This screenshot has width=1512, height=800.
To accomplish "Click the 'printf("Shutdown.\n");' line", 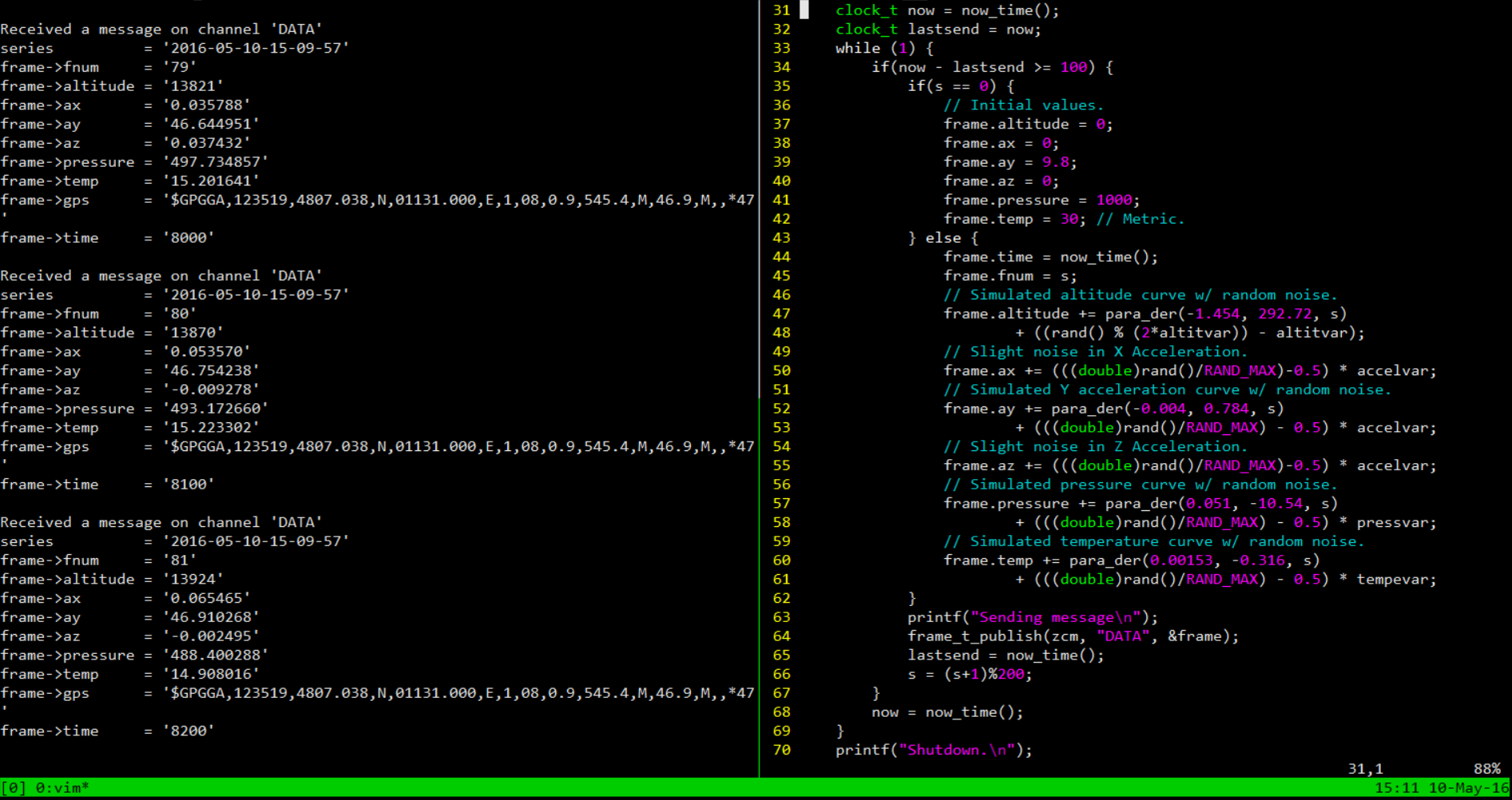I will tap(934, 750).
